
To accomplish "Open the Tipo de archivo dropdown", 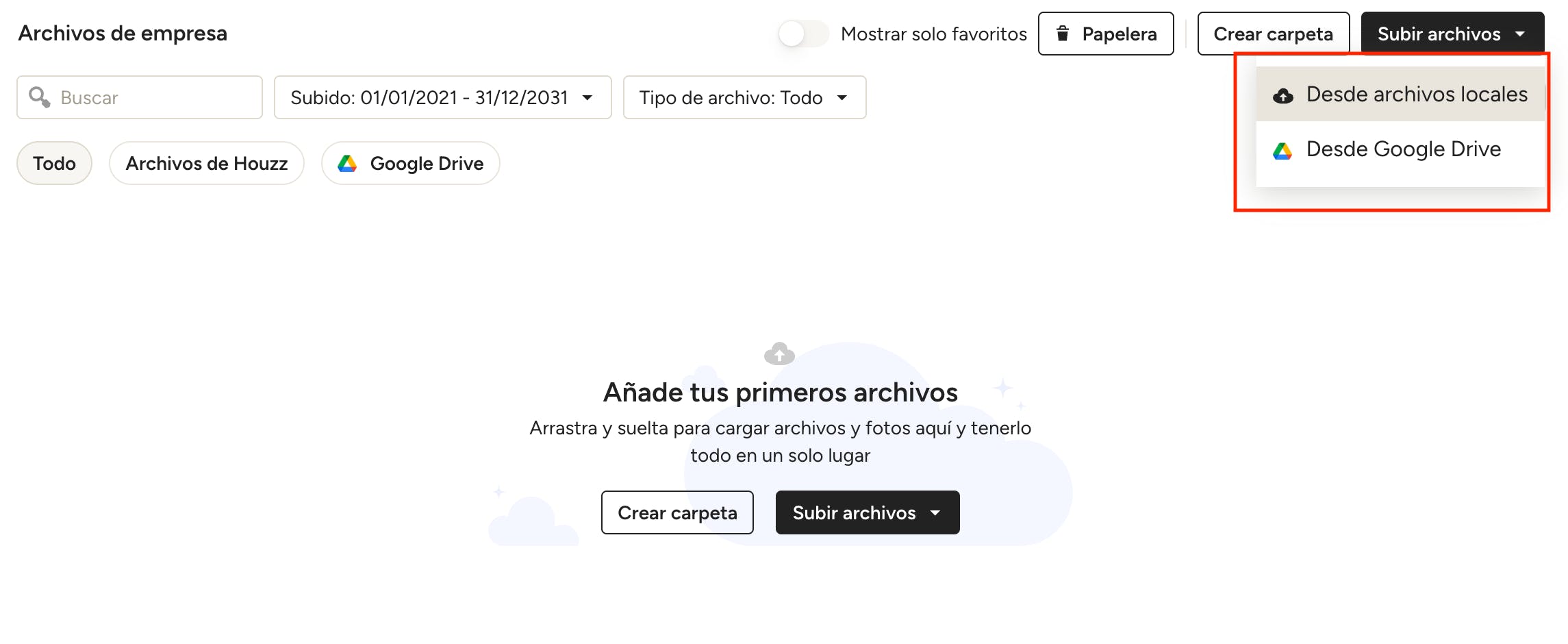I will pos(744,97).
